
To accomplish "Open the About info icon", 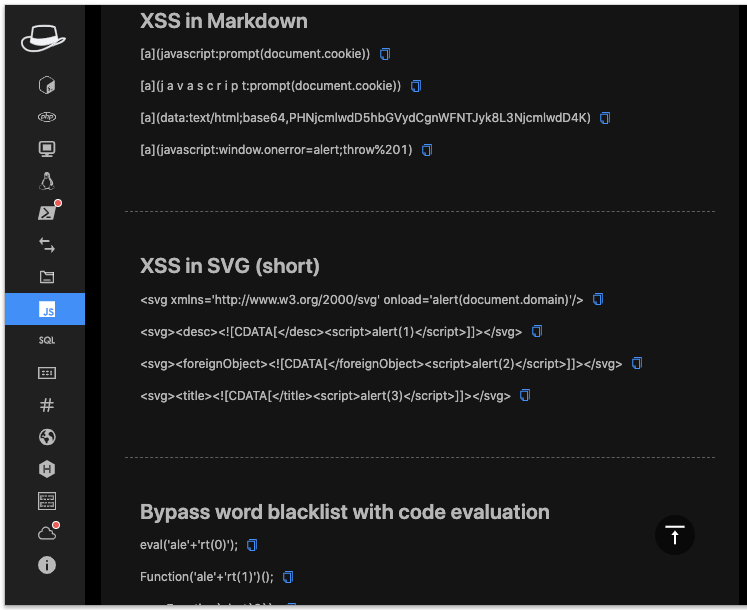I will (47, 565).
